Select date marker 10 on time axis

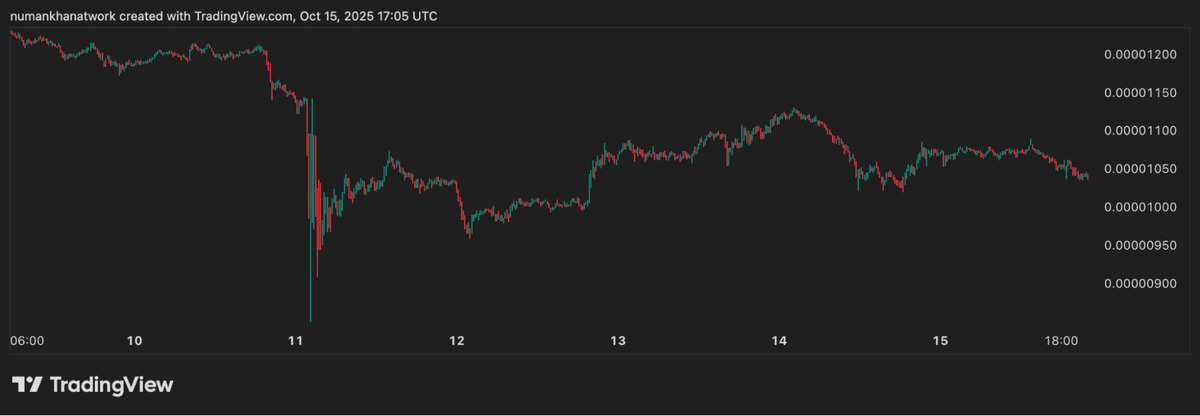(135, 341)
